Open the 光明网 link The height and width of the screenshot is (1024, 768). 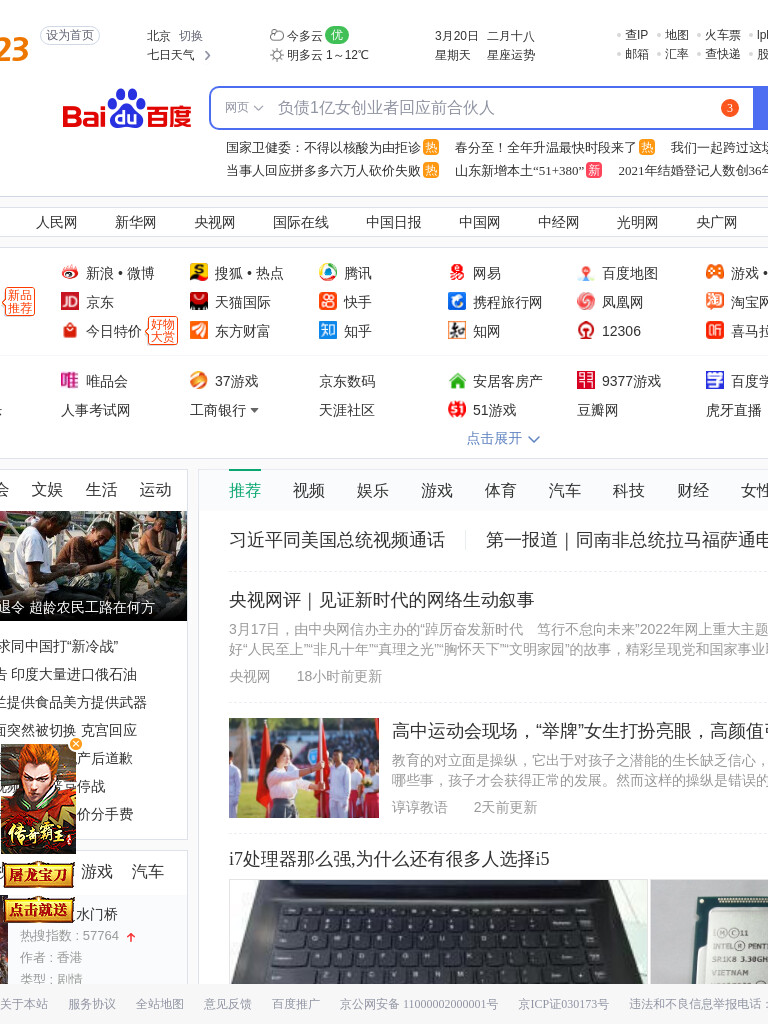coord(637,223)
